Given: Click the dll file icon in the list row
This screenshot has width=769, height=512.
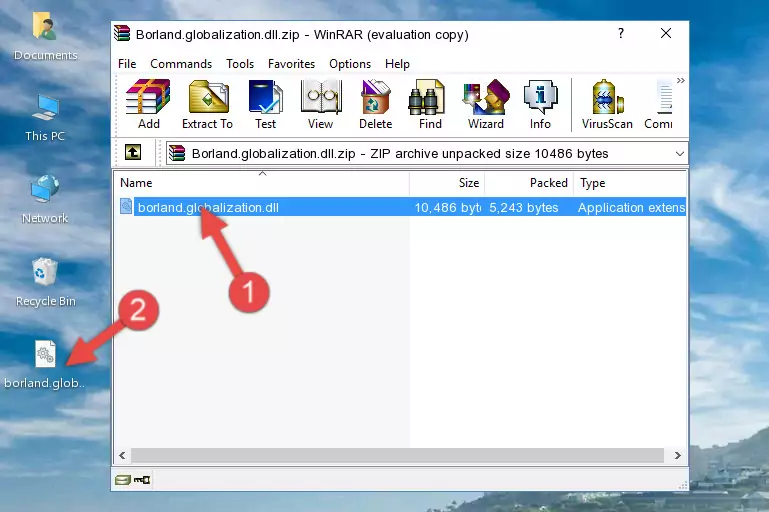Looking at the screenshot, I should [x=126, y=206].
